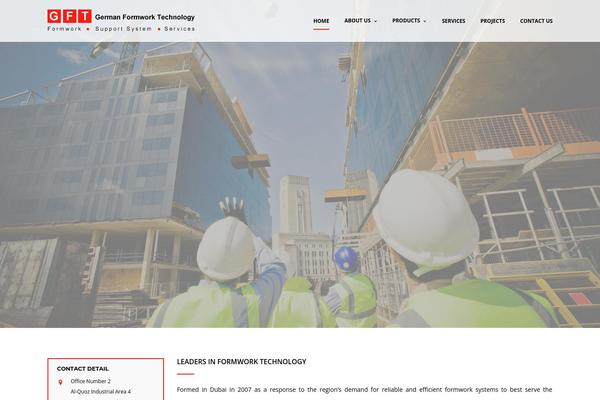The width and height of the screenshot is (600, 400).
Task: Go to the Services page
Action: coord(453,21)
